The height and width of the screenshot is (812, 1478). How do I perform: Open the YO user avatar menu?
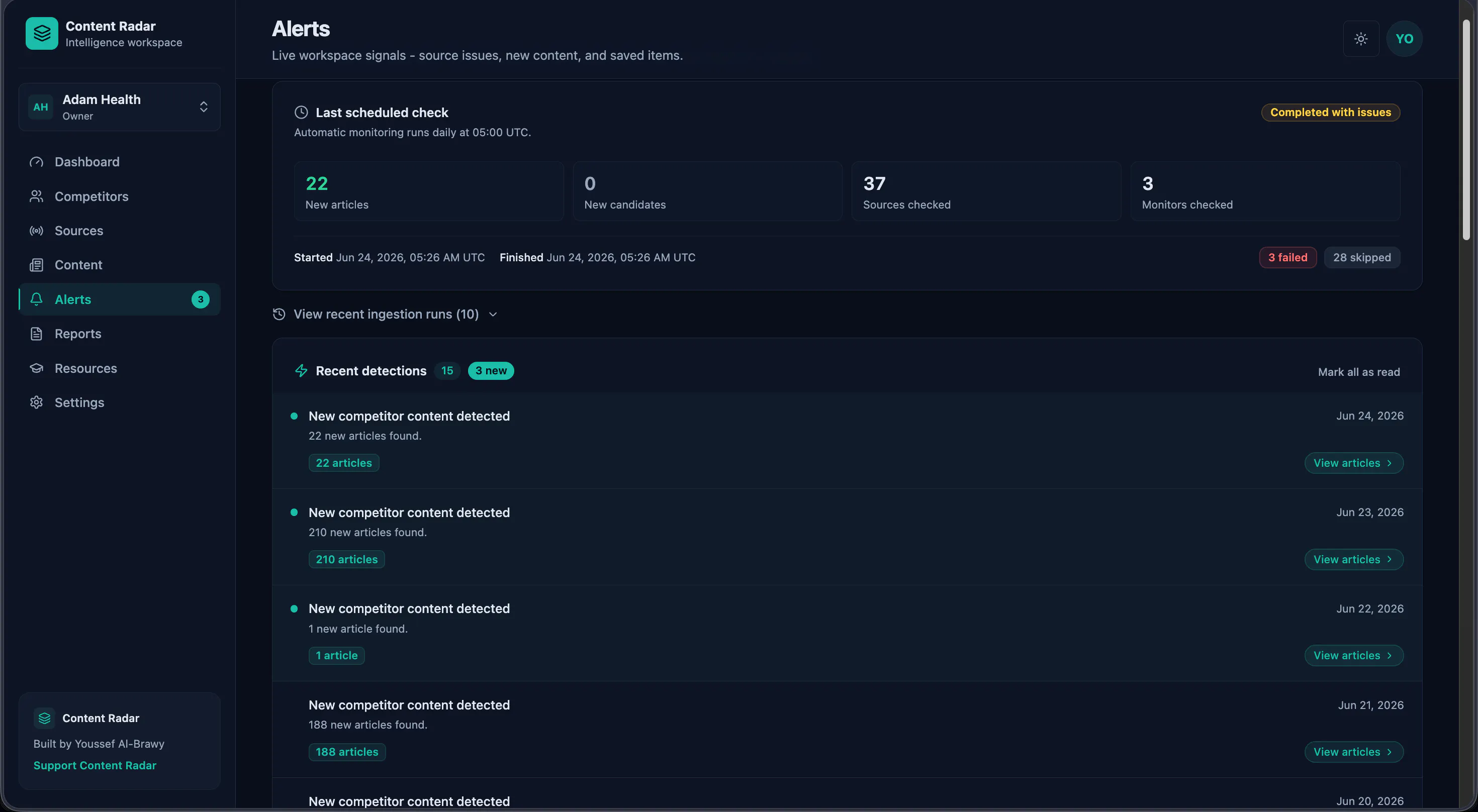pos(1404,38)
